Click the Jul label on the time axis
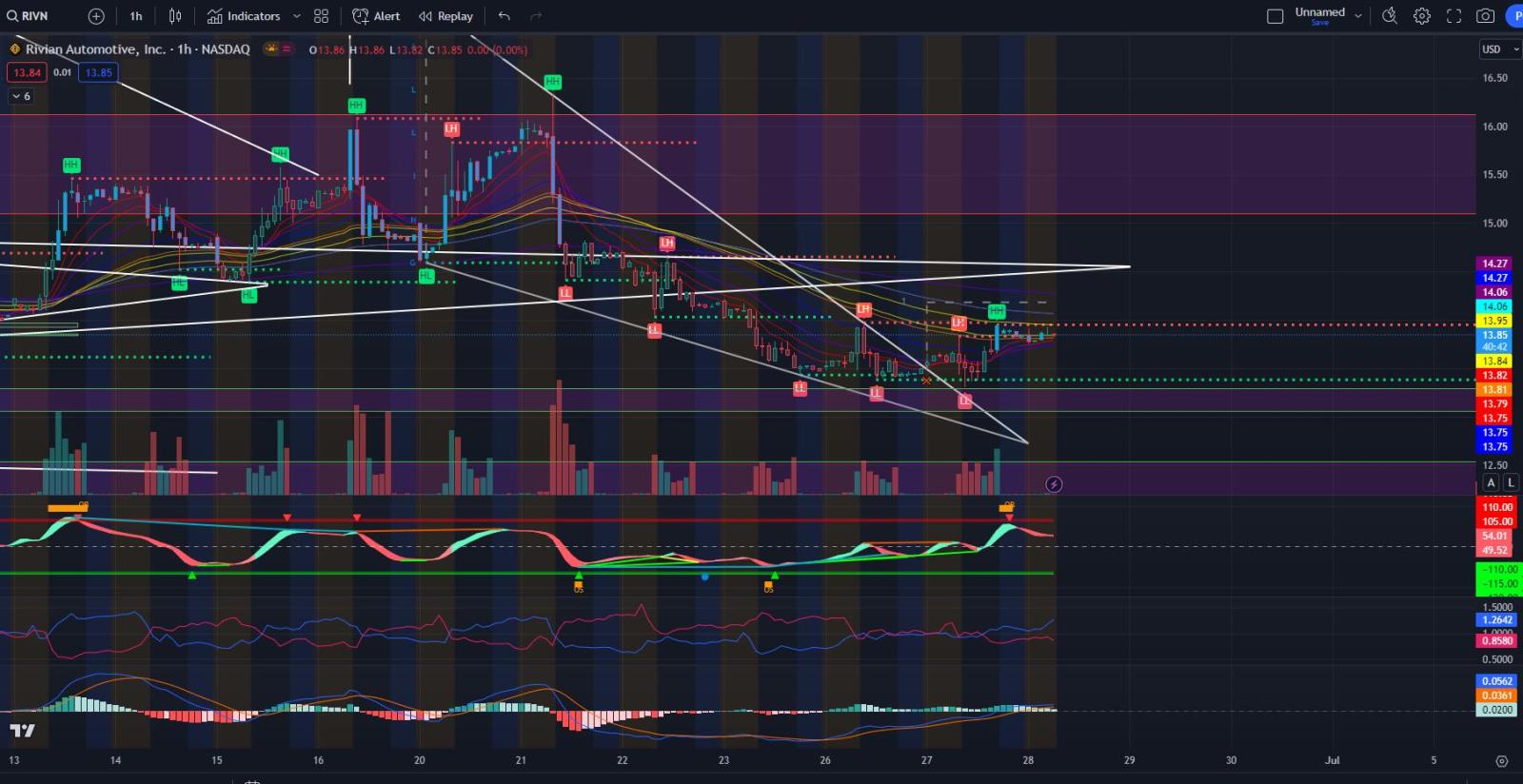The height and width of the screenshot is (784, 1523). pyautogui.click(x=1333, y=761)
